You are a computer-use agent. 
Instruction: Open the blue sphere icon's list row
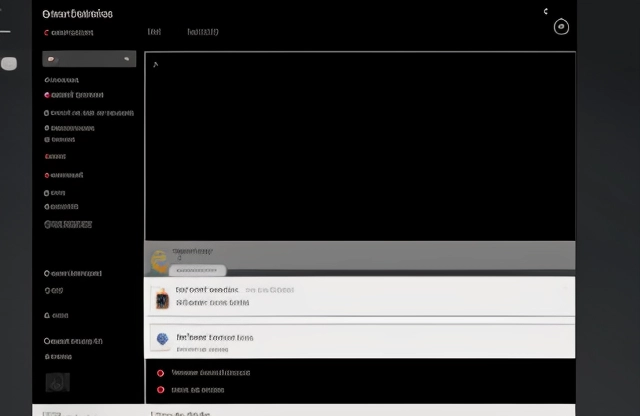click(360, 339)
